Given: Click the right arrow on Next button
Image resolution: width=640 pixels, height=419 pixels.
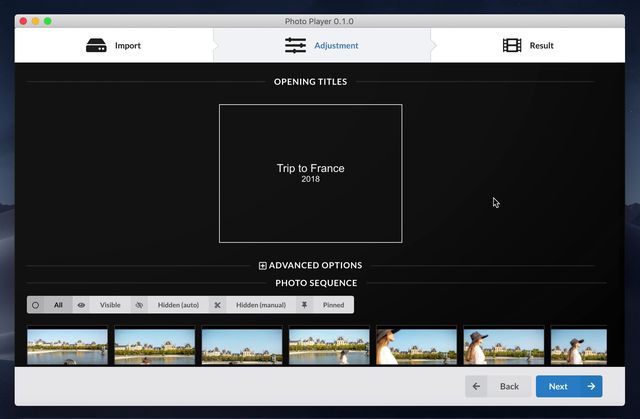Looking at the screenshot, I should [x=591, y=386].
